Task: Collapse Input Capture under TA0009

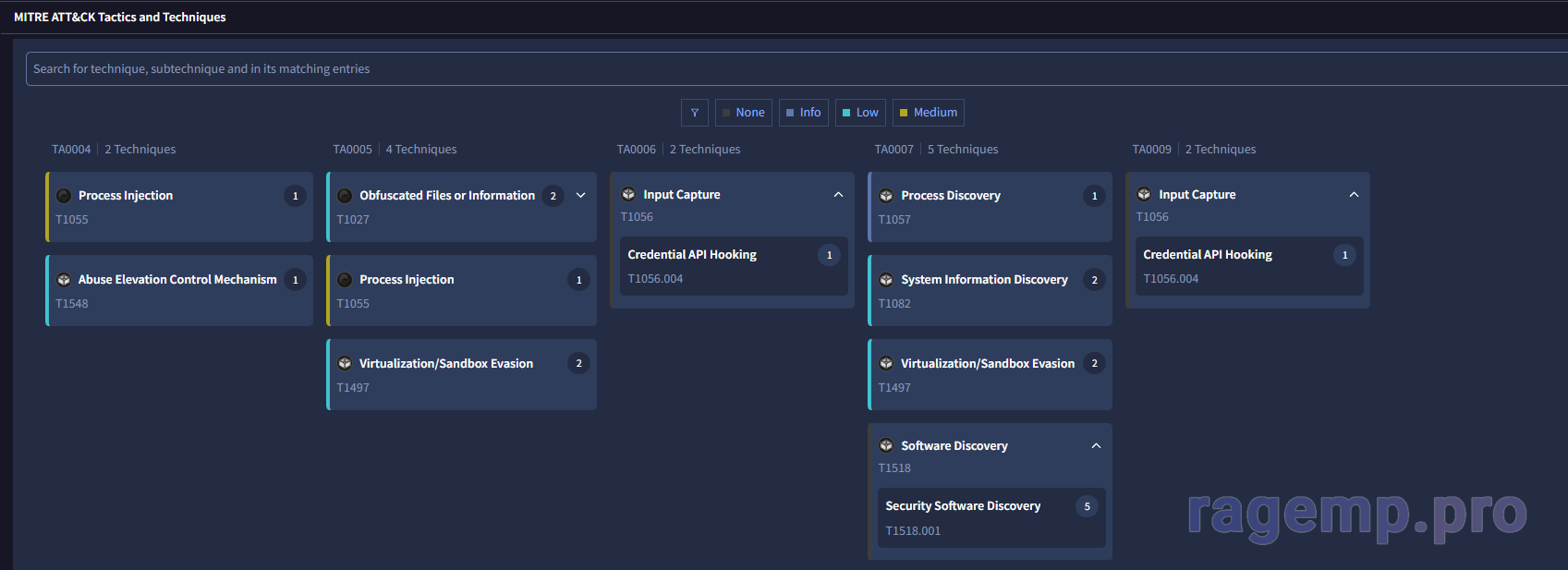Action: point(1354,194)
